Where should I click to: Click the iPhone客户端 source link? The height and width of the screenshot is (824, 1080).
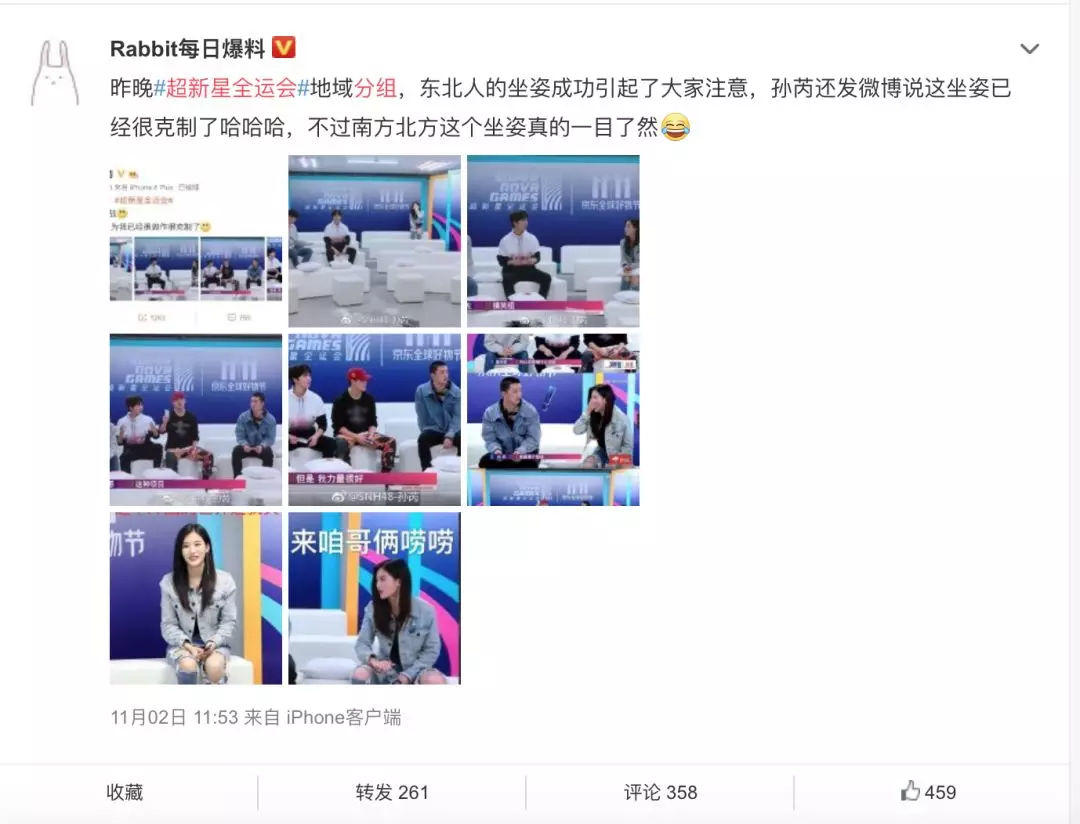344,717
